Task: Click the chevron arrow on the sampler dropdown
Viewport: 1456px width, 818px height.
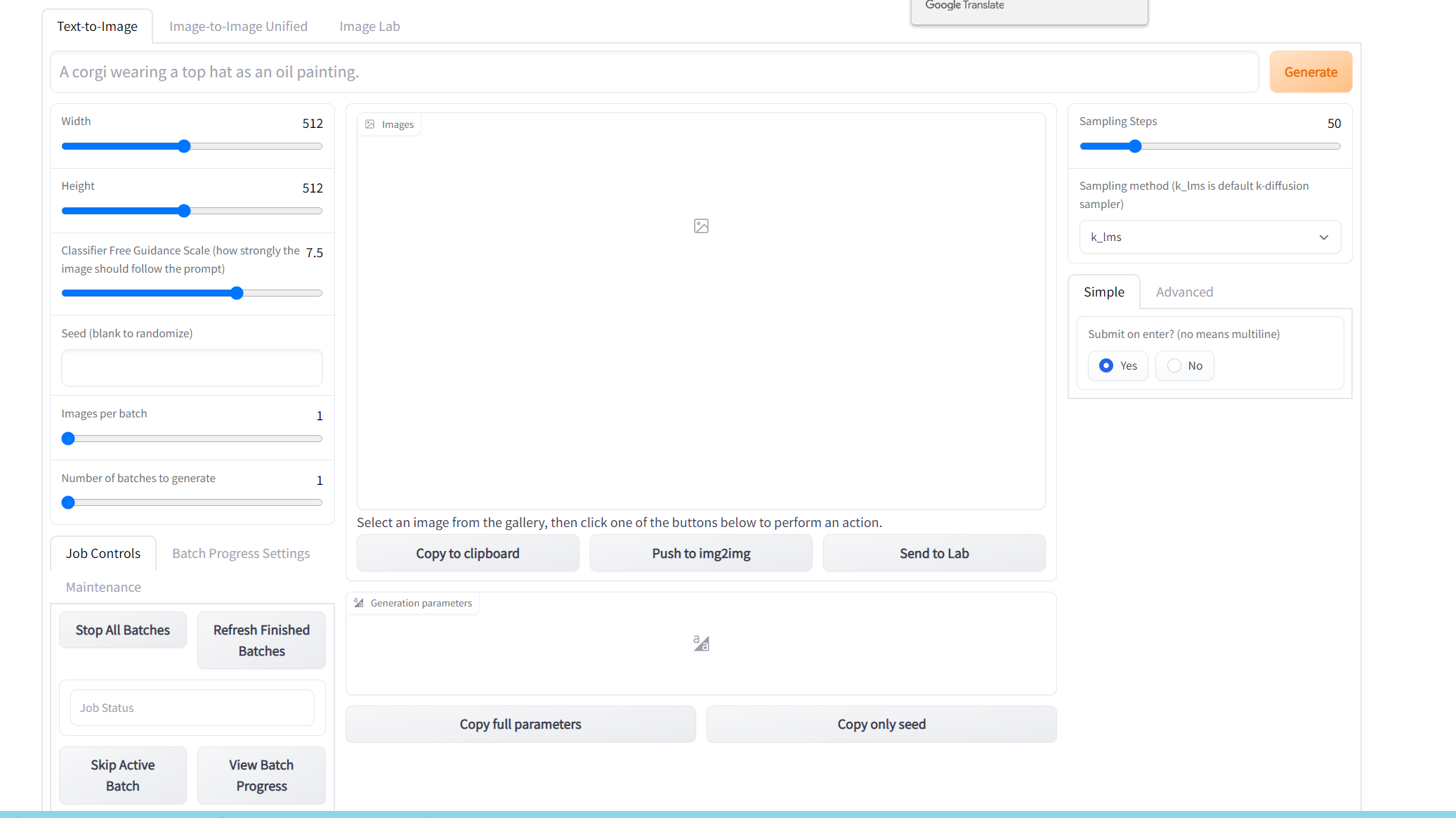Action: tap(1324, 238)
